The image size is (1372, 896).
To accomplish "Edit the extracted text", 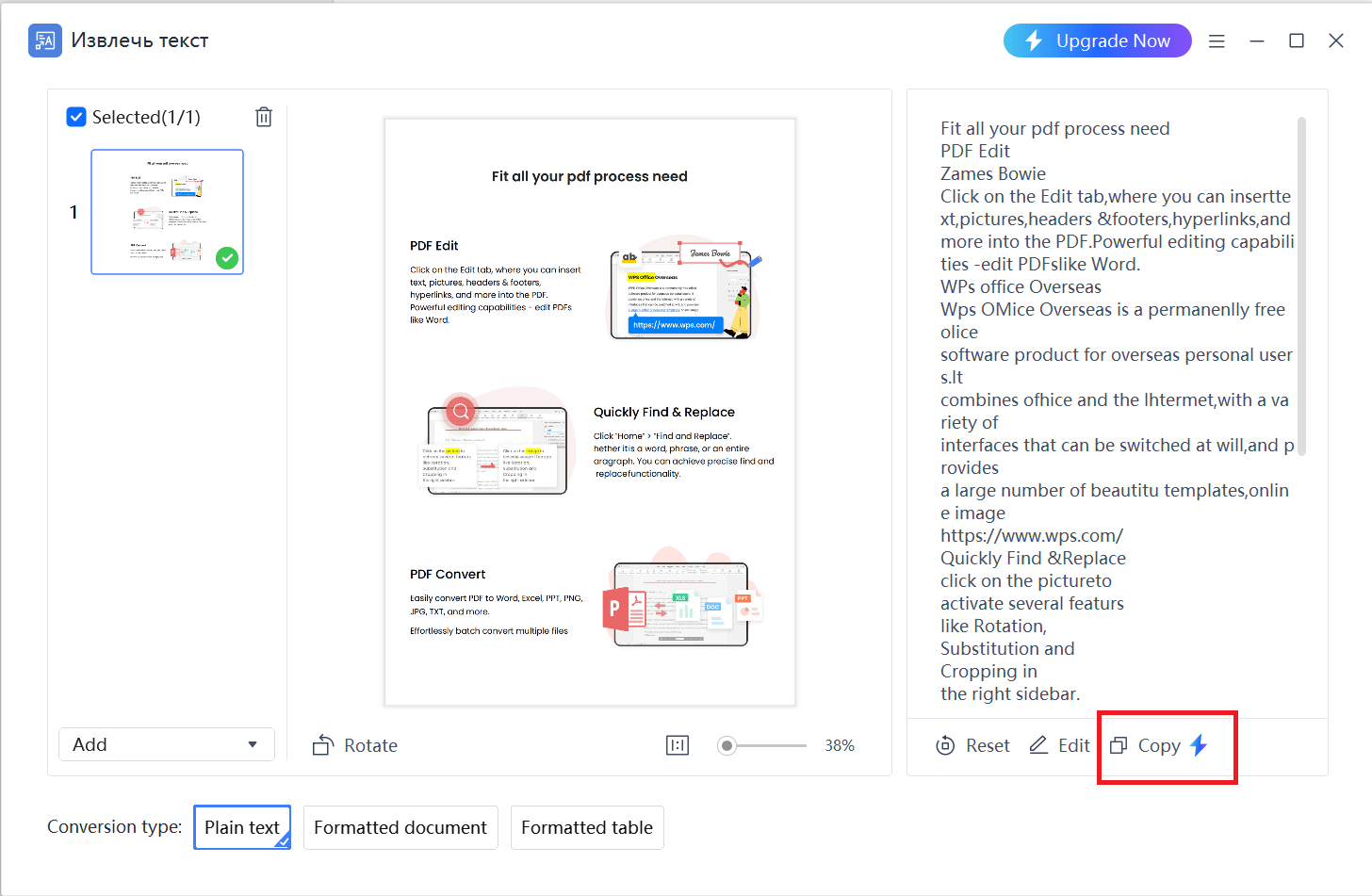I will pyautogui.click(x=1059, y=744).
